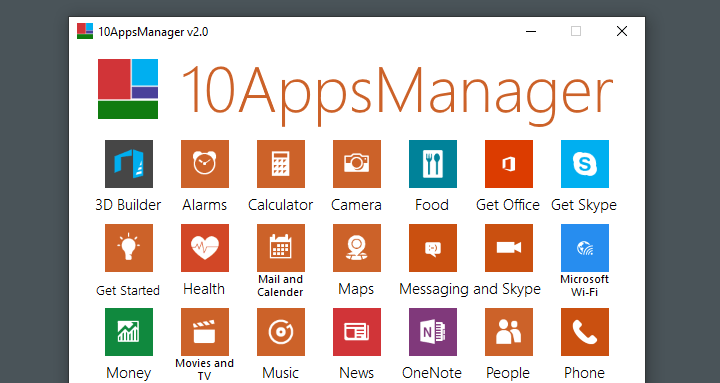Click the Get Skype icon
This screenshot has width=720, height=383.
coord(585,164)
